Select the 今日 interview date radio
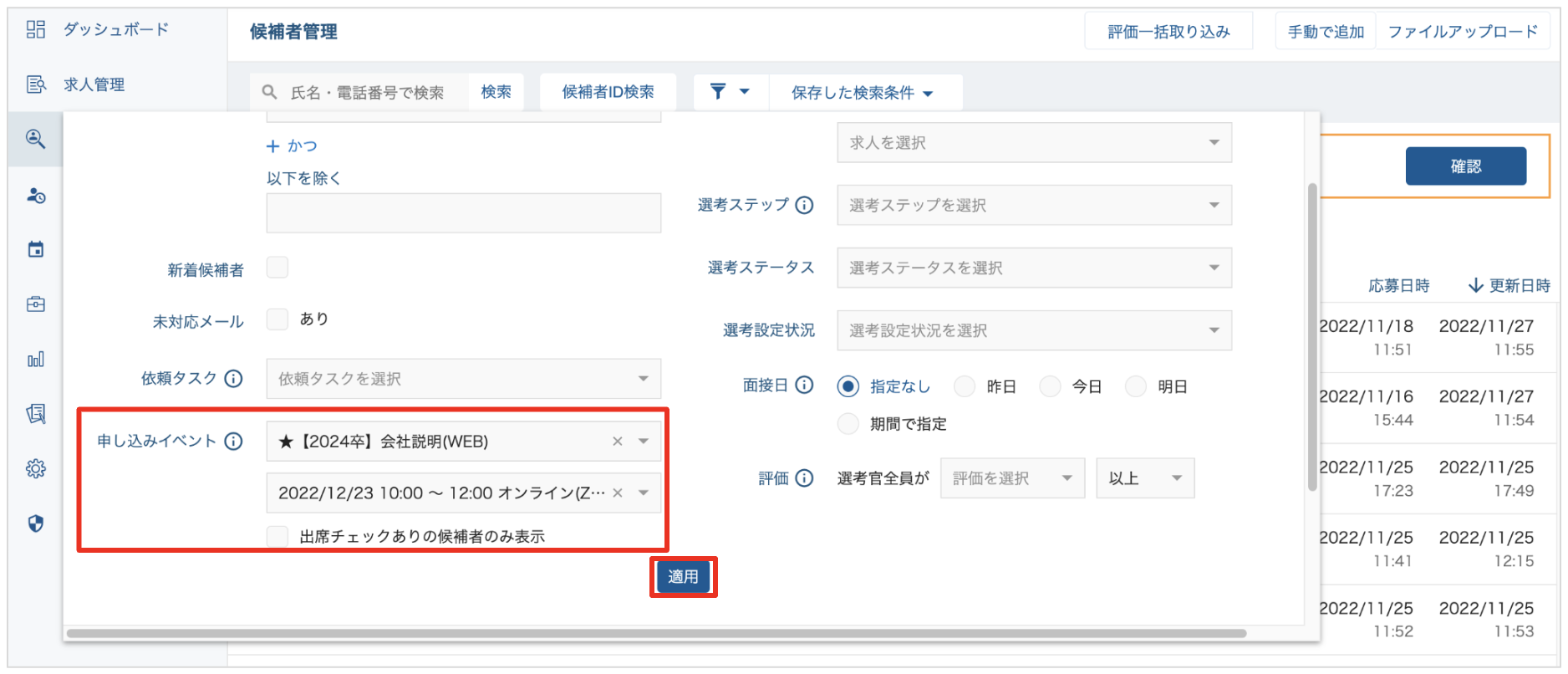 [1051, 386]
